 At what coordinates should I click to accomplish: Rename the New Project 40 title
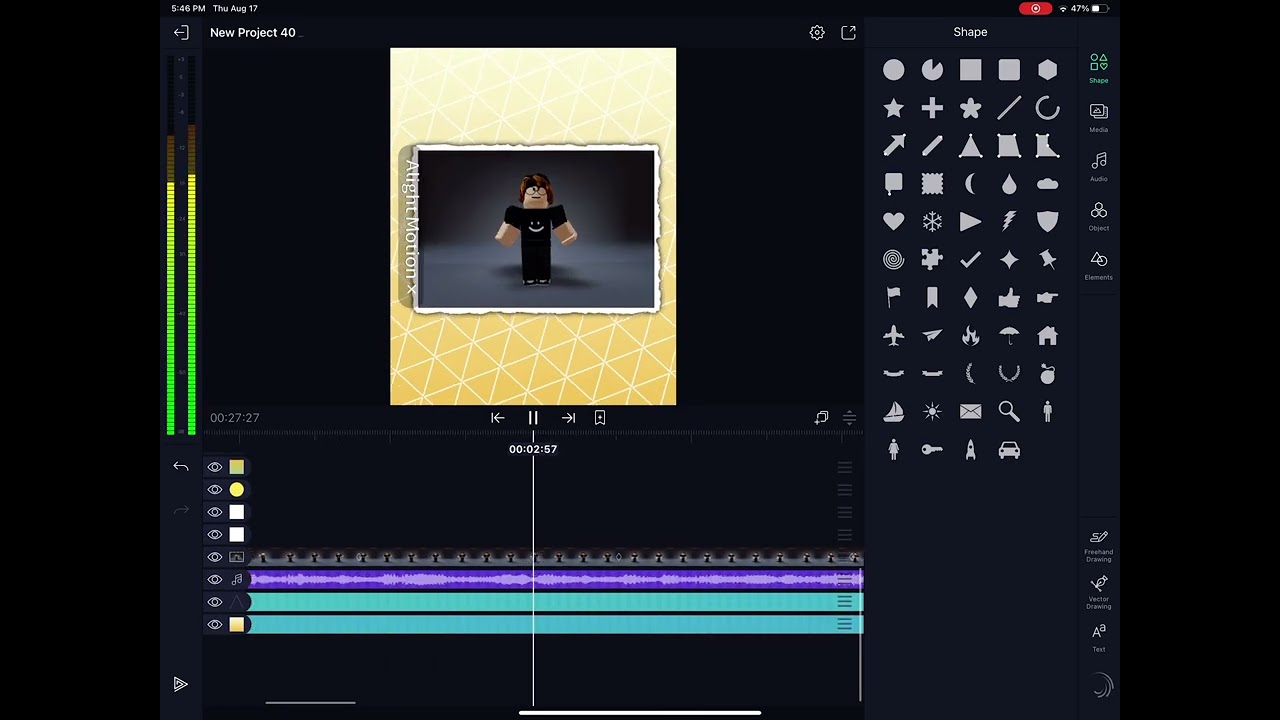point(253,33)
